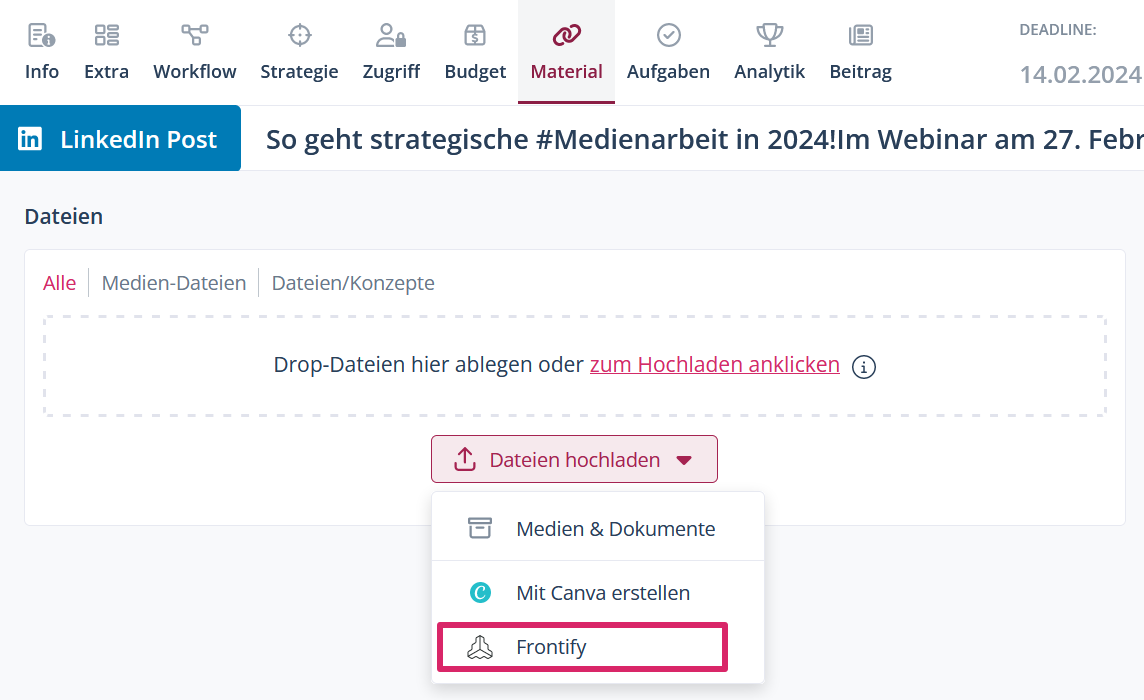This screenshot has height=700, width=1144.
Task: Open the Info tab icon
Action: tap(42, 36)
